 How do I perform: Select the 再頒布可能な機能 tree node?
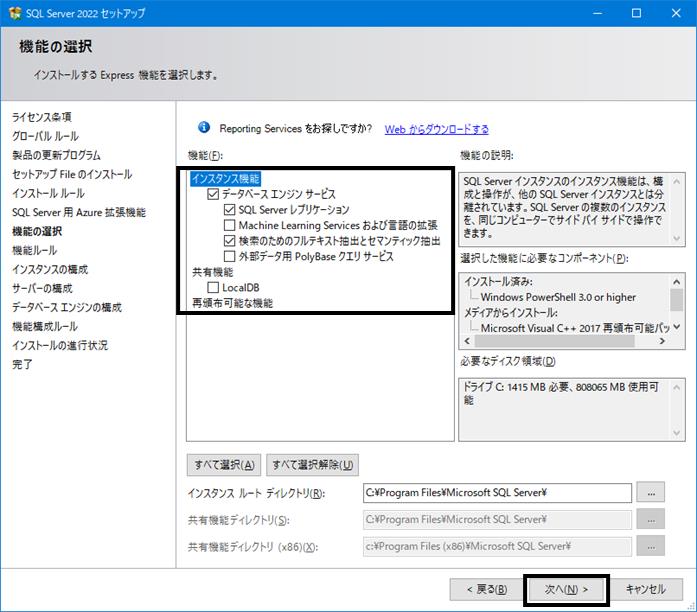click(232, 303)
